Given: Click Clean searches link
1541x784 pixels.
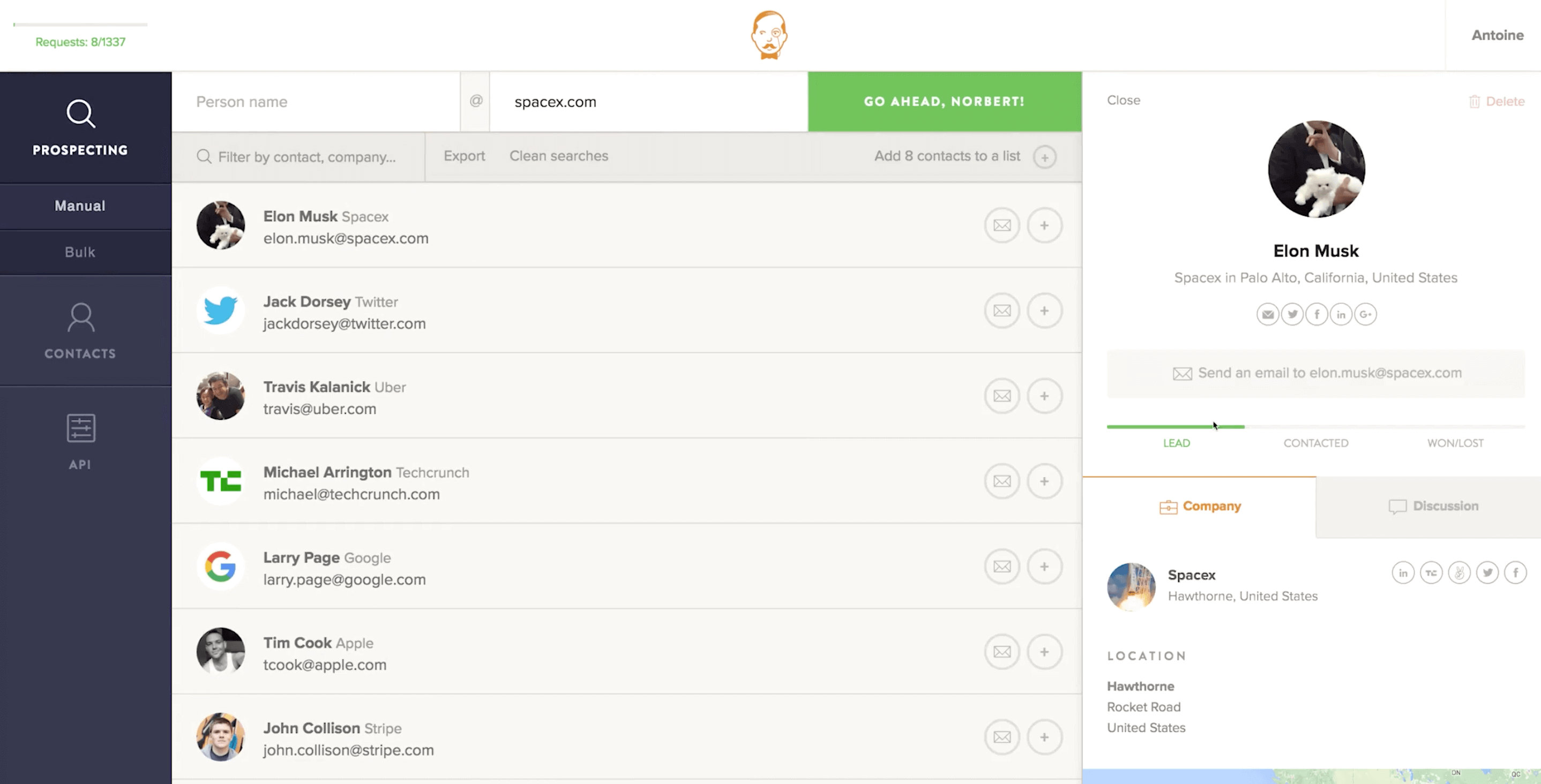Looking at the screenshot, I should [x=559, y=156].
